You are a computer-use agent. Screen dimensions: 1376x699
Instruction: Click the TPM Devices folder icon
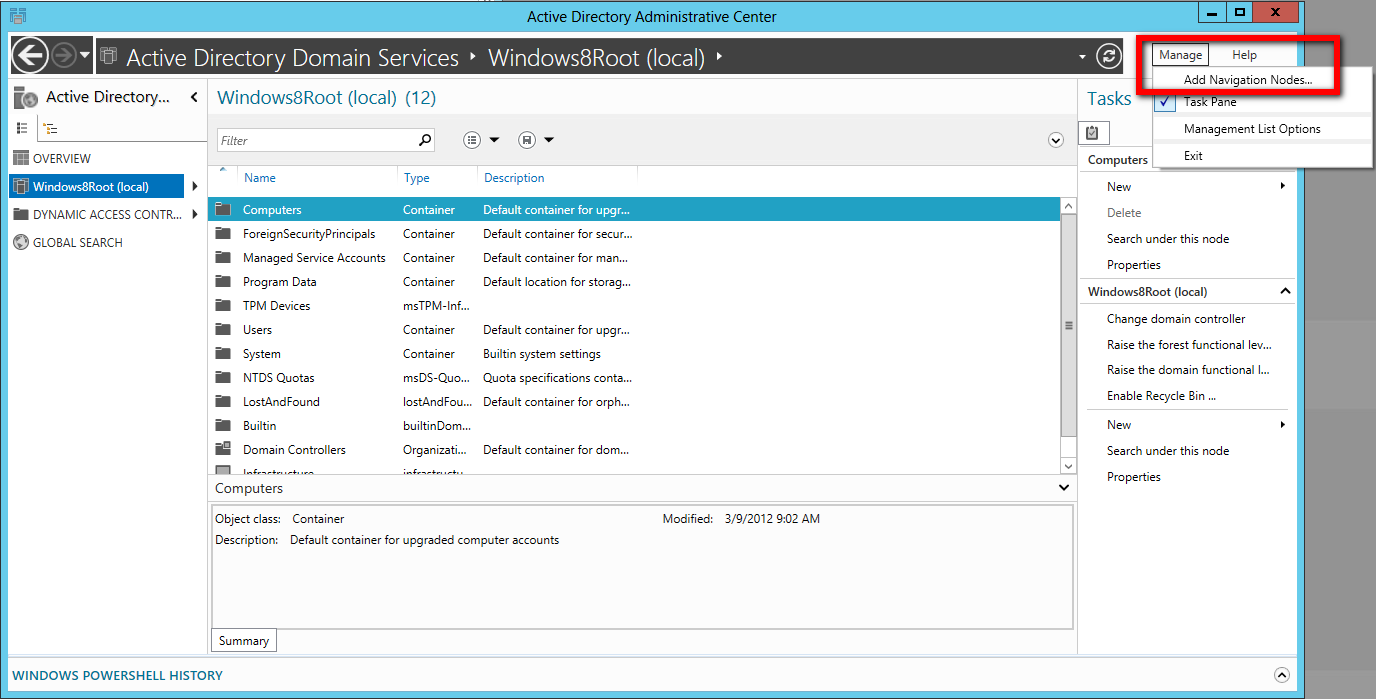tap(224, 306)
